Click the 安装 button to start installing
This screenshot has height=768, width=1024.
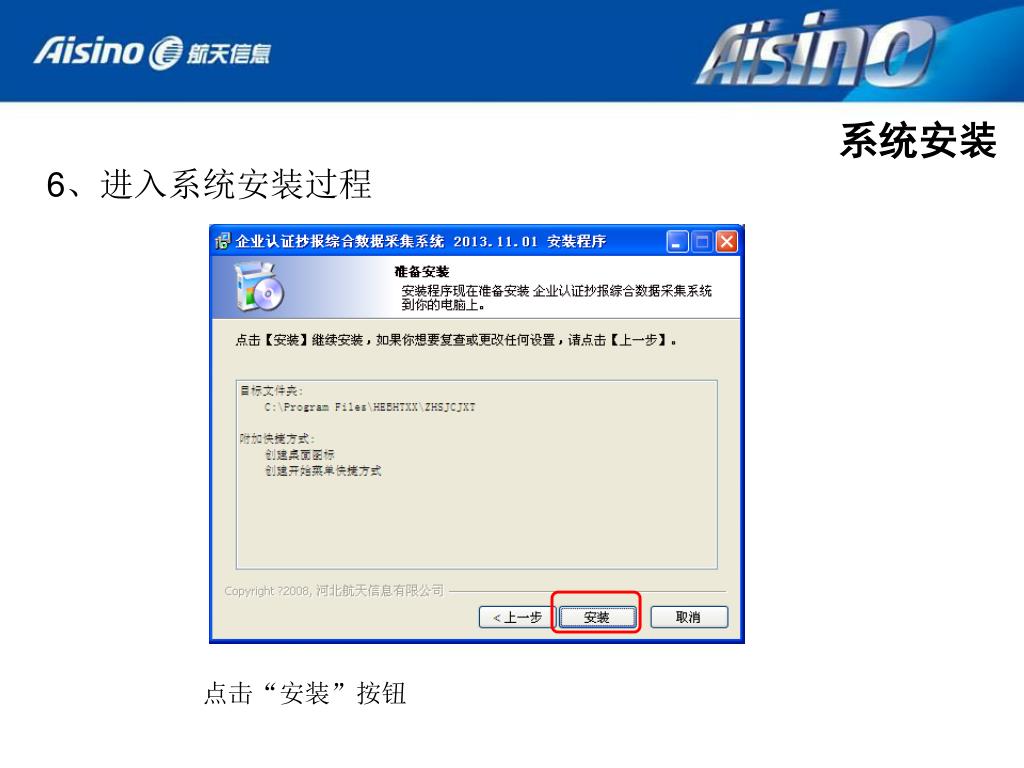(x=597, y=617)
